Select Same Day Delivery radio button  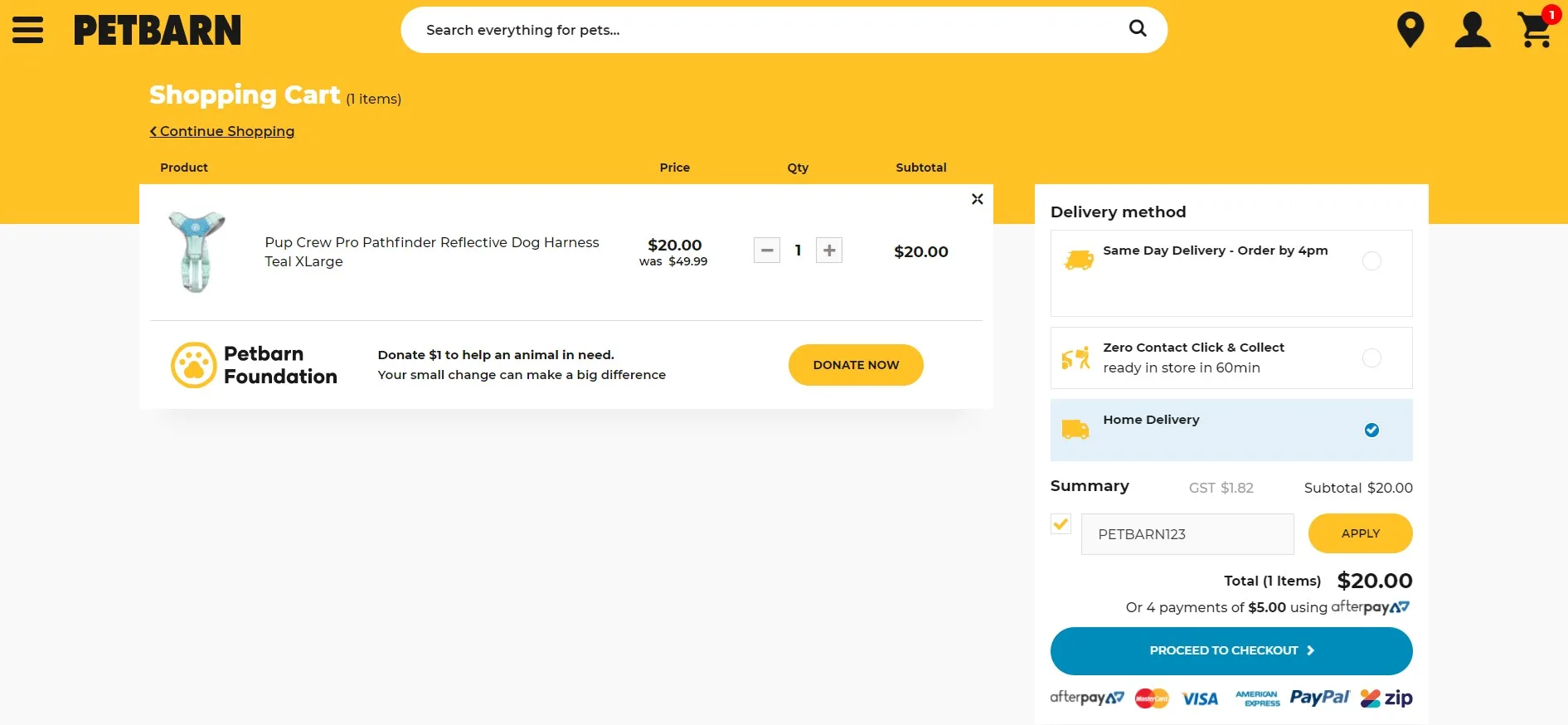(1371, 261)
